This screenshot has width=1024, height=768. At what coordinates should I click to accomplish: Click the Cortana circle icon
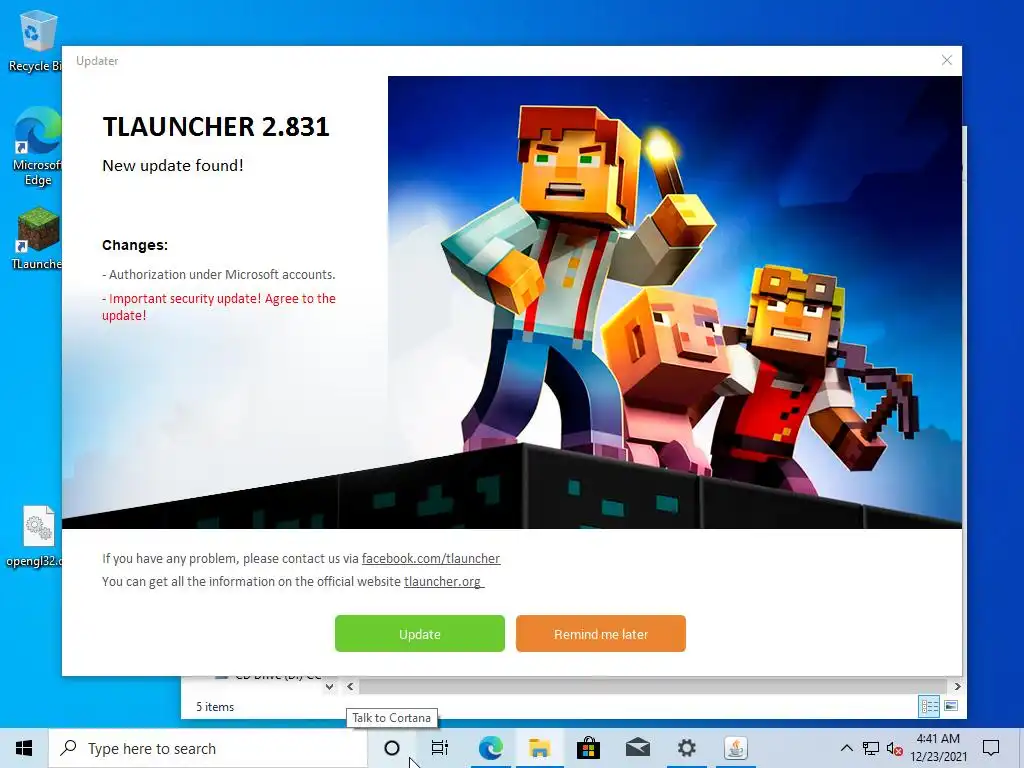[391, 748]
